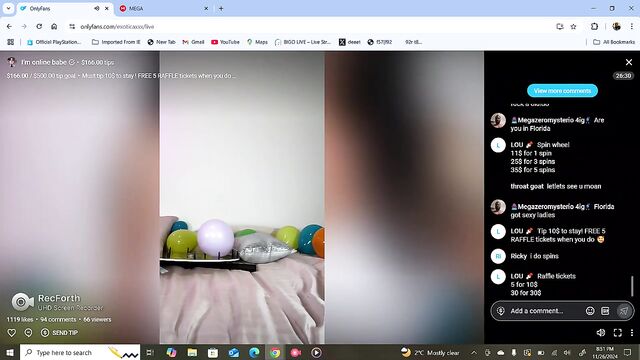The height and width of the screenshot is (360, 640).
Task: Open the deeet bookmark
Action: [x=350, y=42]
